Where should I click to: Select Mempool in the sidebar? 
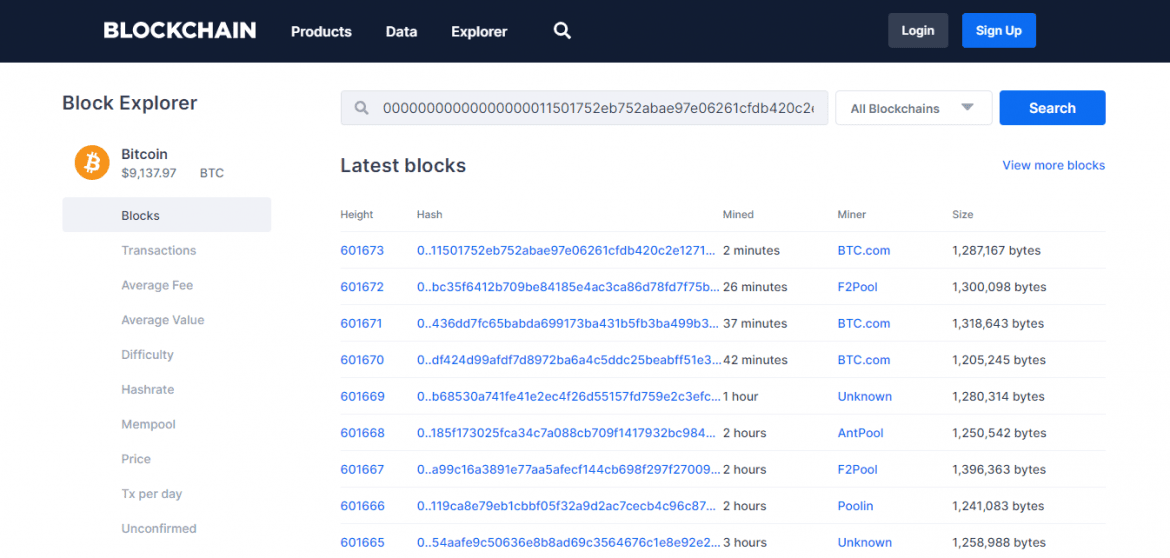tap(148, 424)
